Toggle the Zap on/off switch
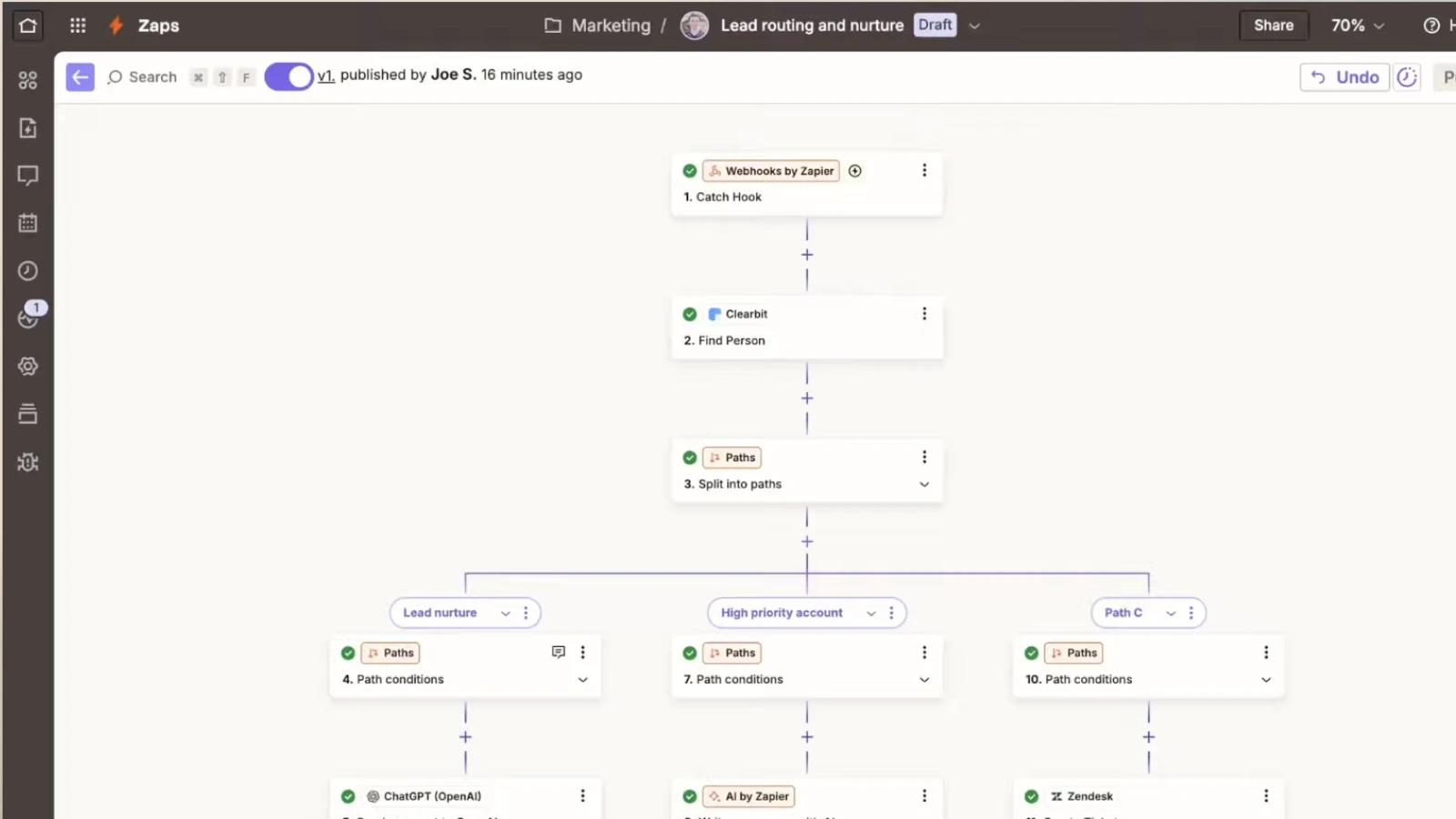The image size is (1456, 819). pyautogui.click(x=289, y=77)
